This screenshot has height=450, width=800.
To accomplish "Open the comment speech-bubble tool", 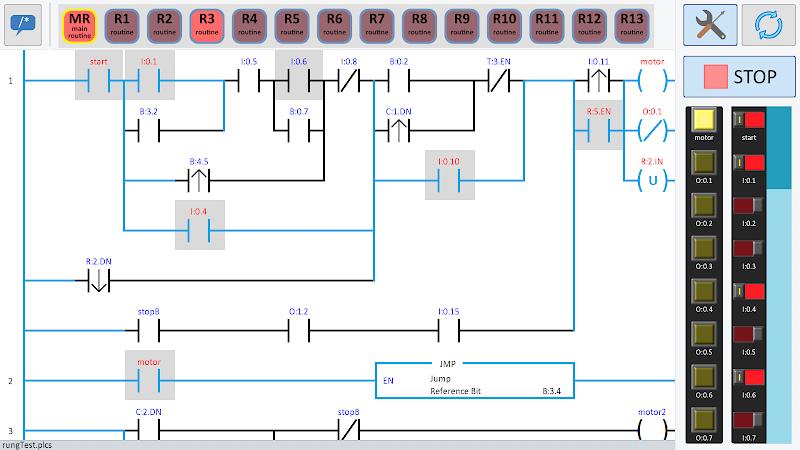I will 23,25.
